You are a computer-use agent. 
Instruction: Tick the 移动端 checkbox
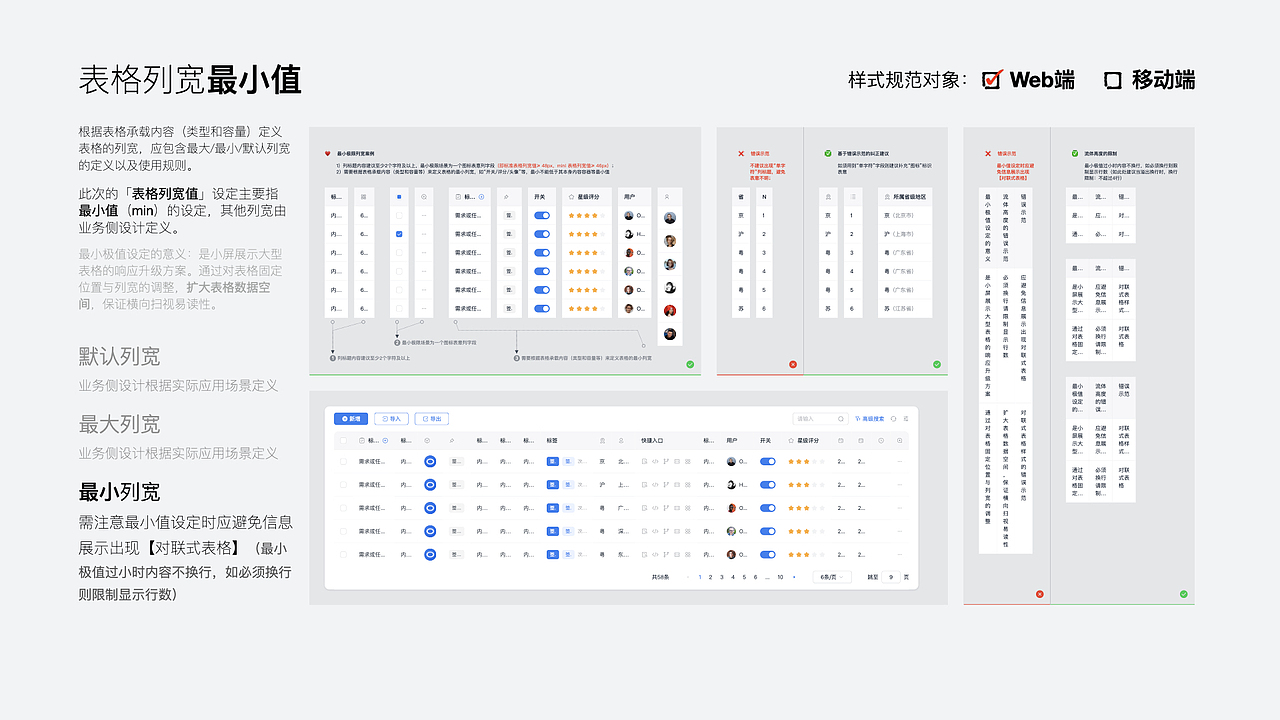coord(1113,80)
